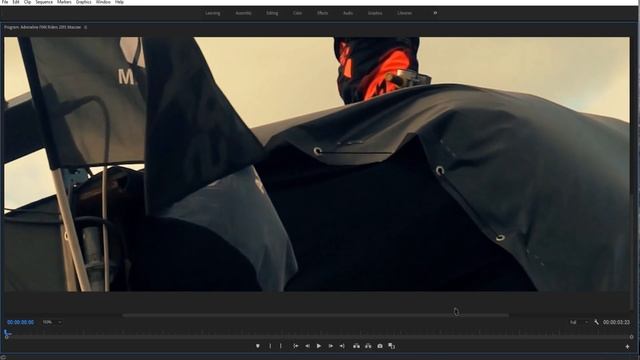
Task: Click the Mark In button
Action: coord(270,346)
